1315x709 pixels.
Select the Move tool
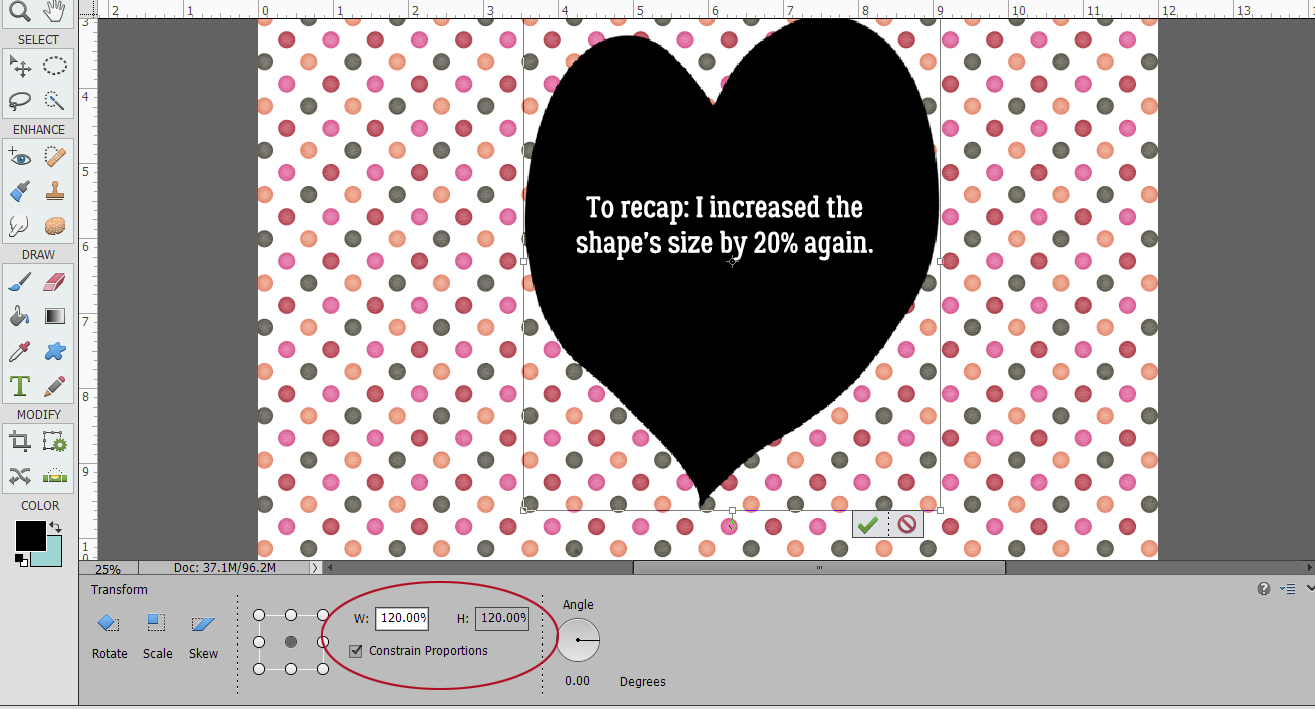[x=19, y=67]
